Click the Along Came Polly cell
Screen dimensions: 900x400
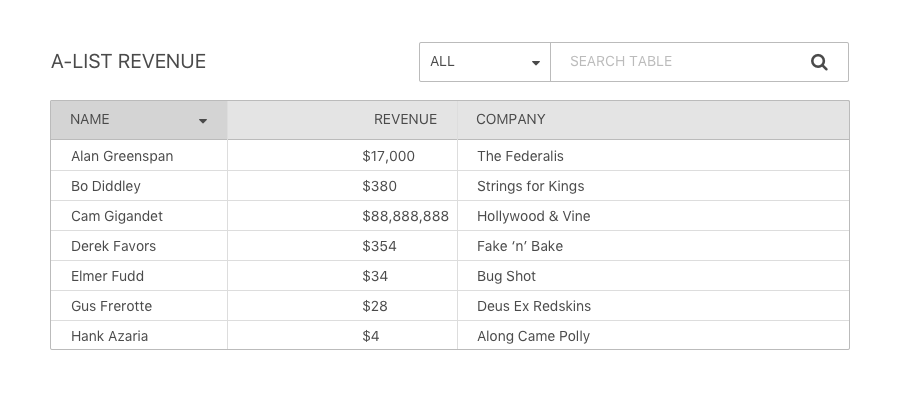653,335
